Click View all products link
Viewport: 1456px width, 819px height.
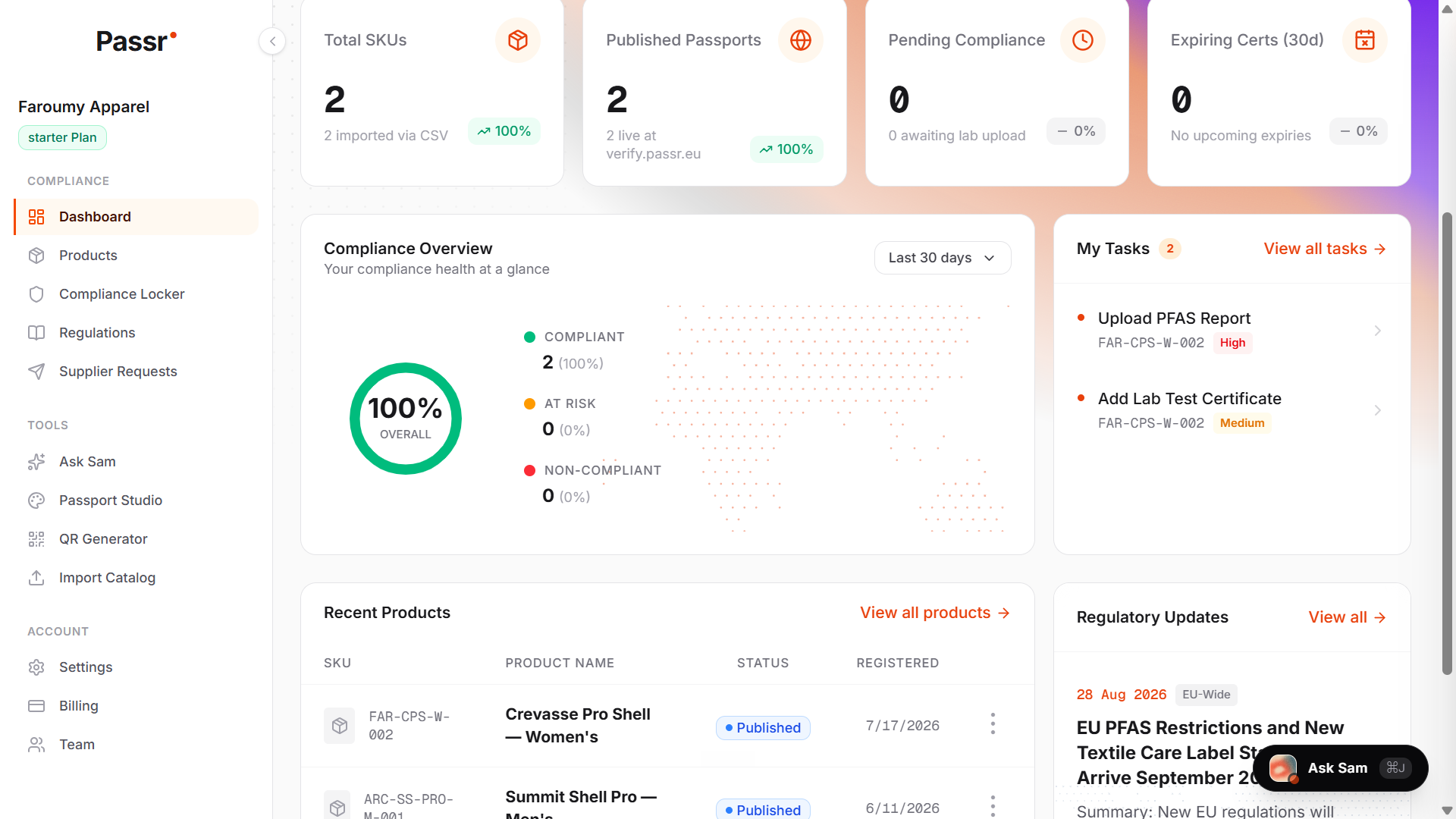pos(935,613)
